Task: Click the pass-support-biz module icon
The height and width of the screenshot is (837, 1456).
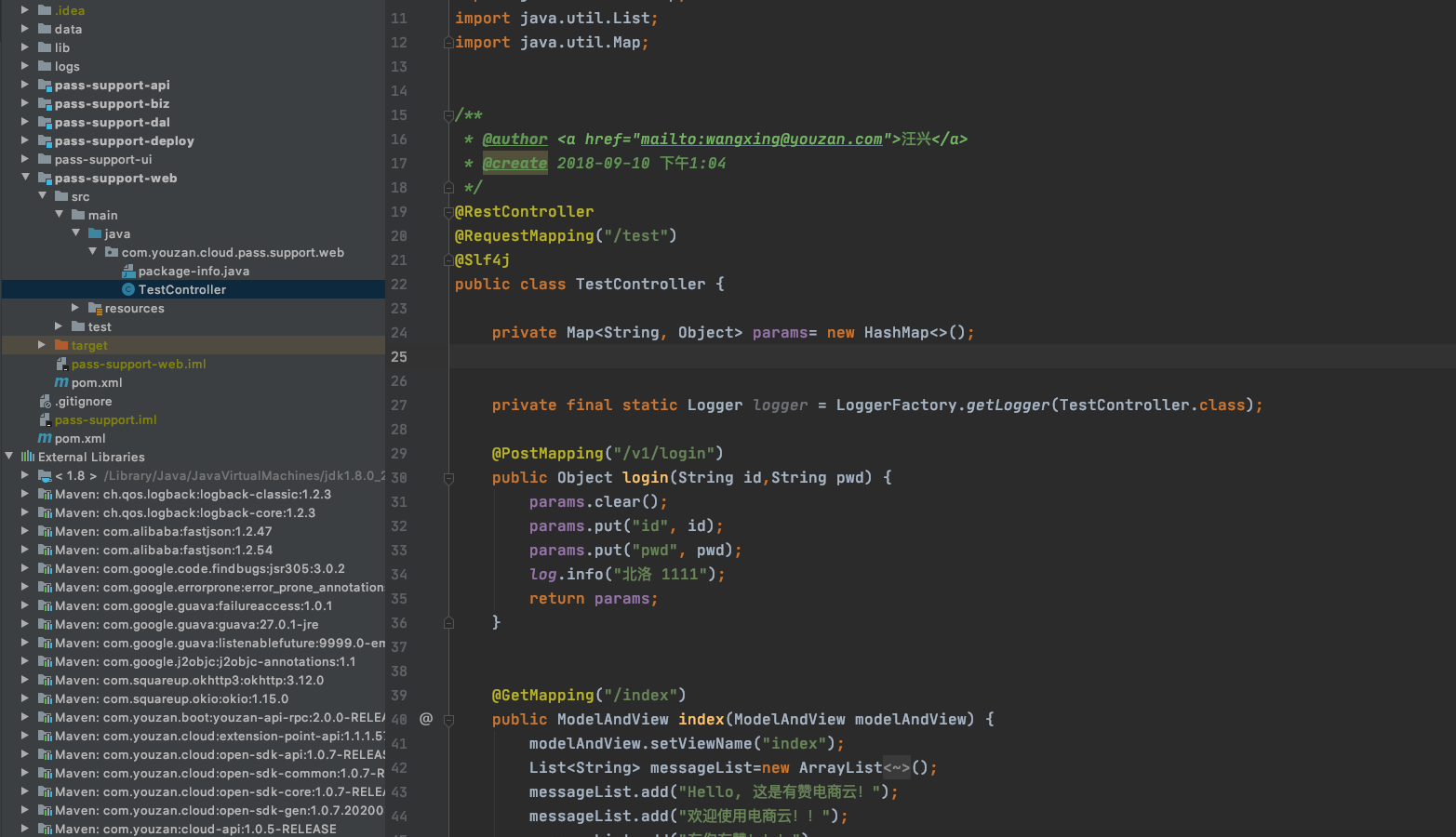Action: (x=45, y=103)
